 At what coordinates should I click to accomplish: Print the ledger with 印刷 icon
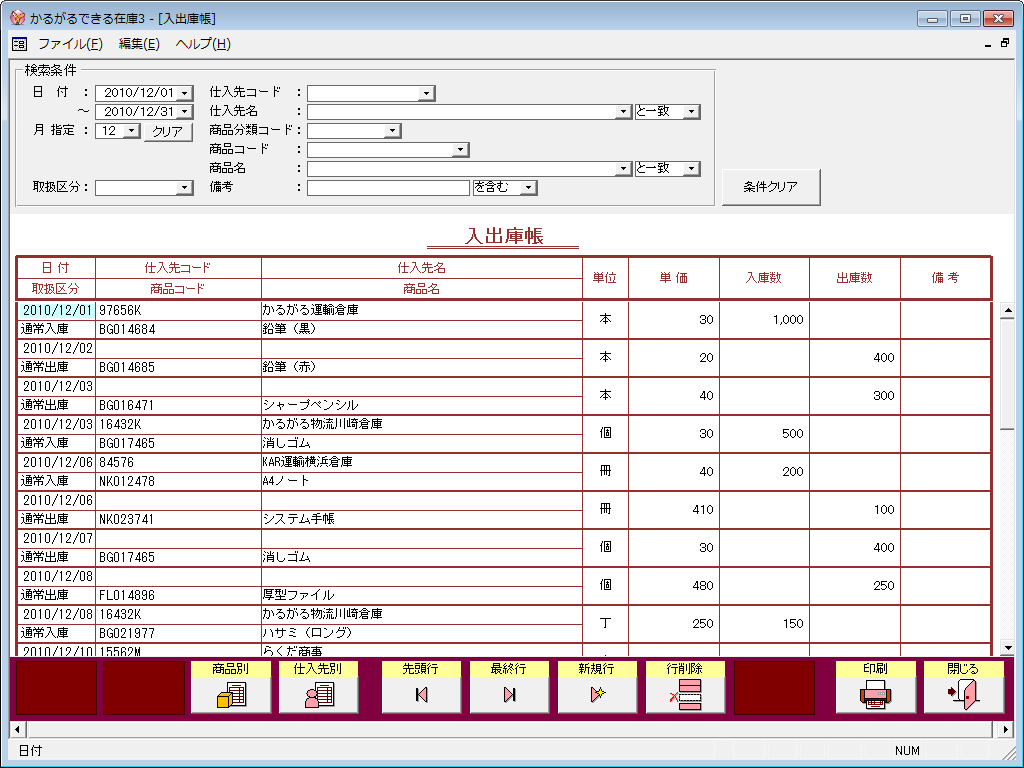pos(875,687)
